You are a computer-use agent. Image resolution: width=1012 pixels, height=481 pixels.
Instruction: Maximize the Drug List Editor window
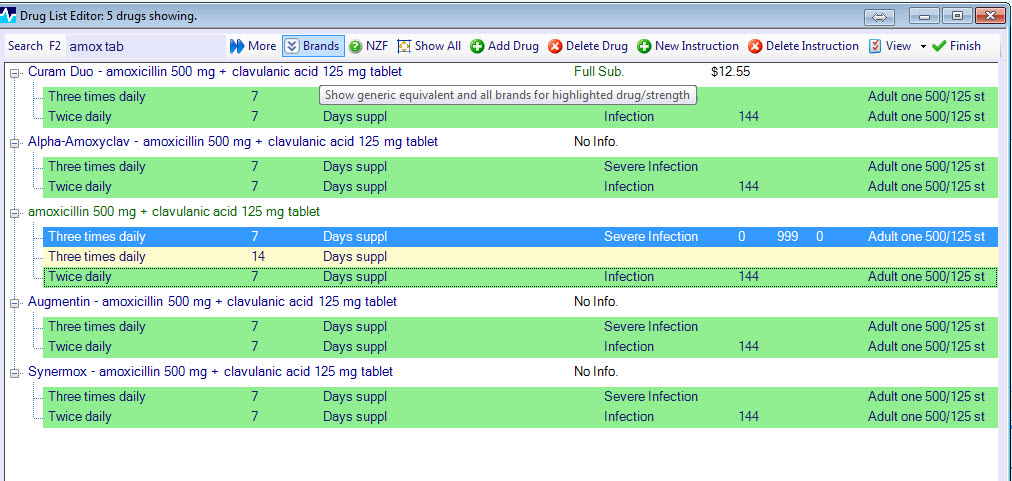pos(957,16)
